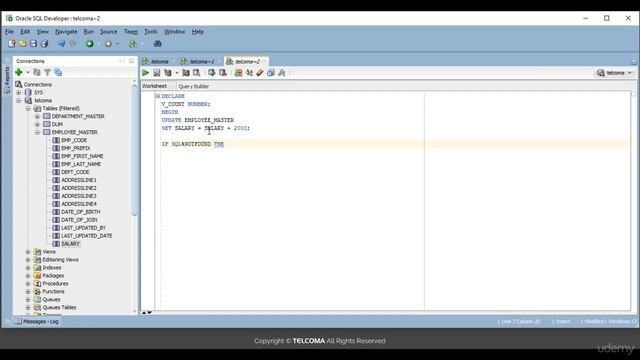Open the Reports side panel tab
Image resolution: width=640 pixels, height=360 pixels.
pyautogui.click(x=7, y=80)
